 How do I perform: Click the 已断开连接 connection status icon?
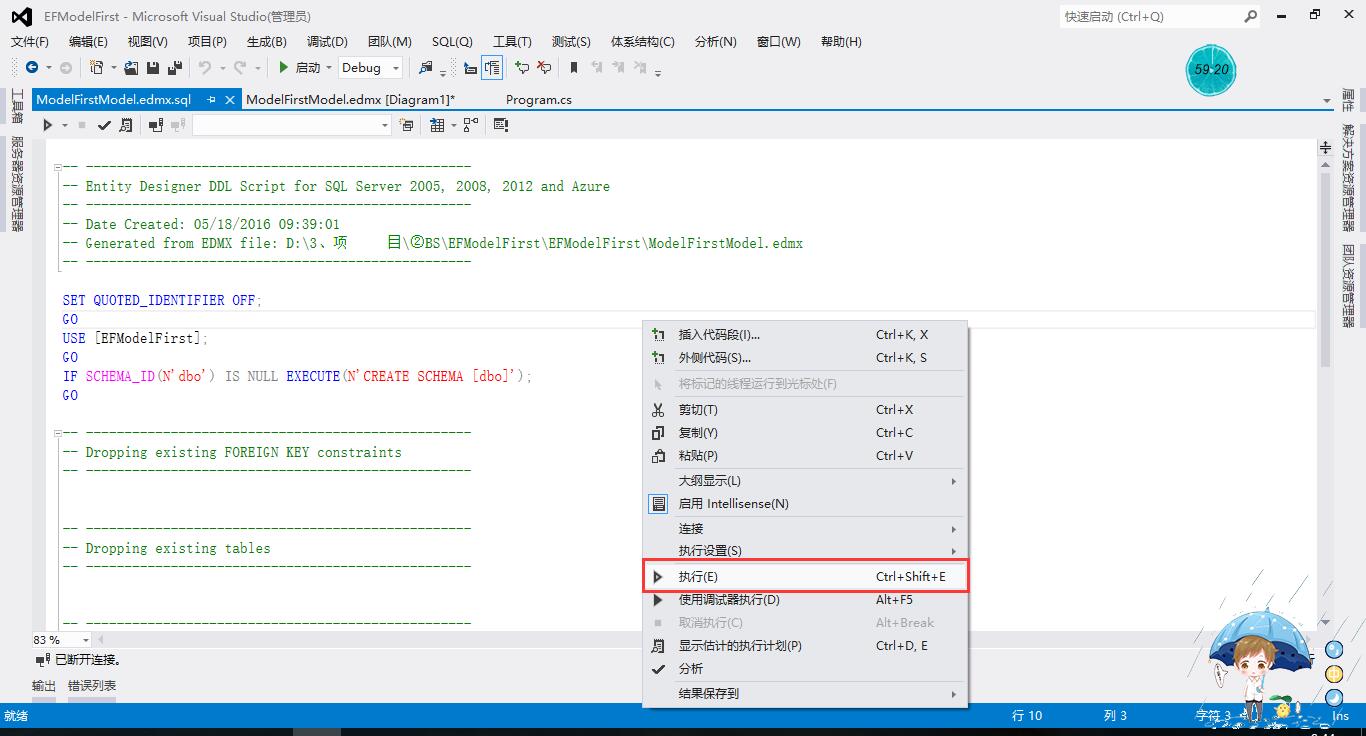(x=42, y=661)
